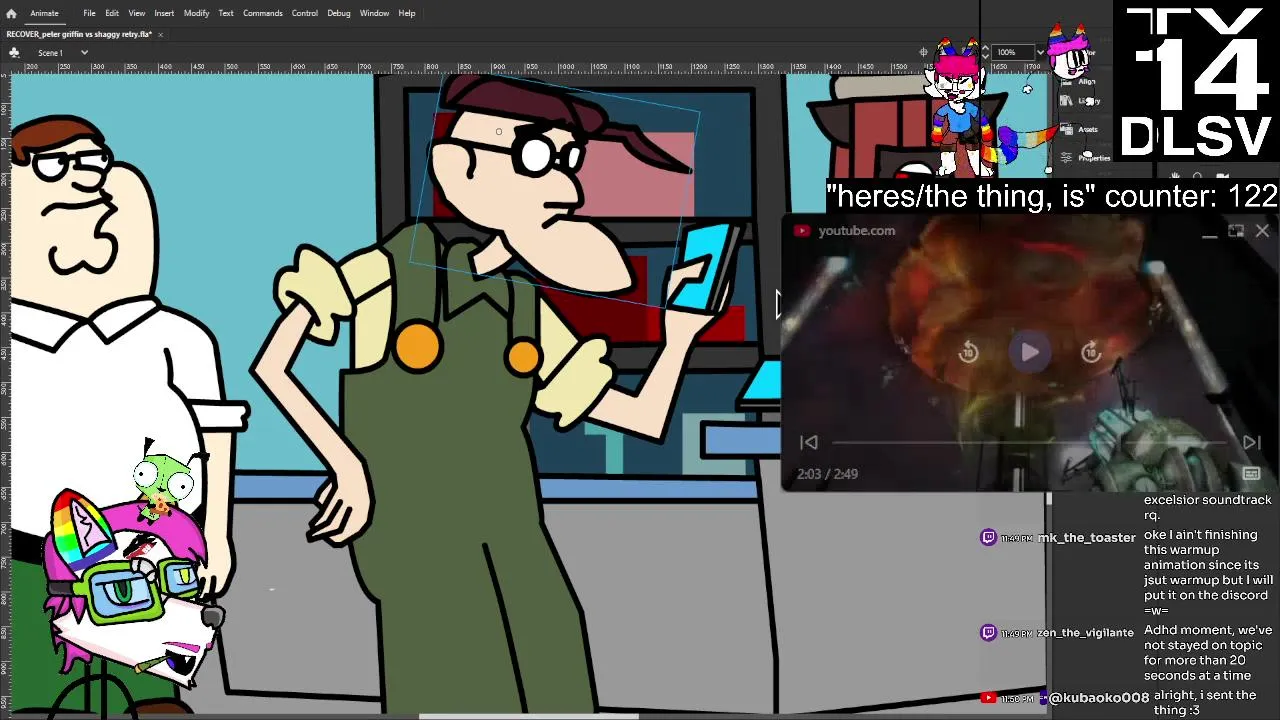
Task: Click the 2:03 / 2:49 time display
Action: (x=827, y=474)
